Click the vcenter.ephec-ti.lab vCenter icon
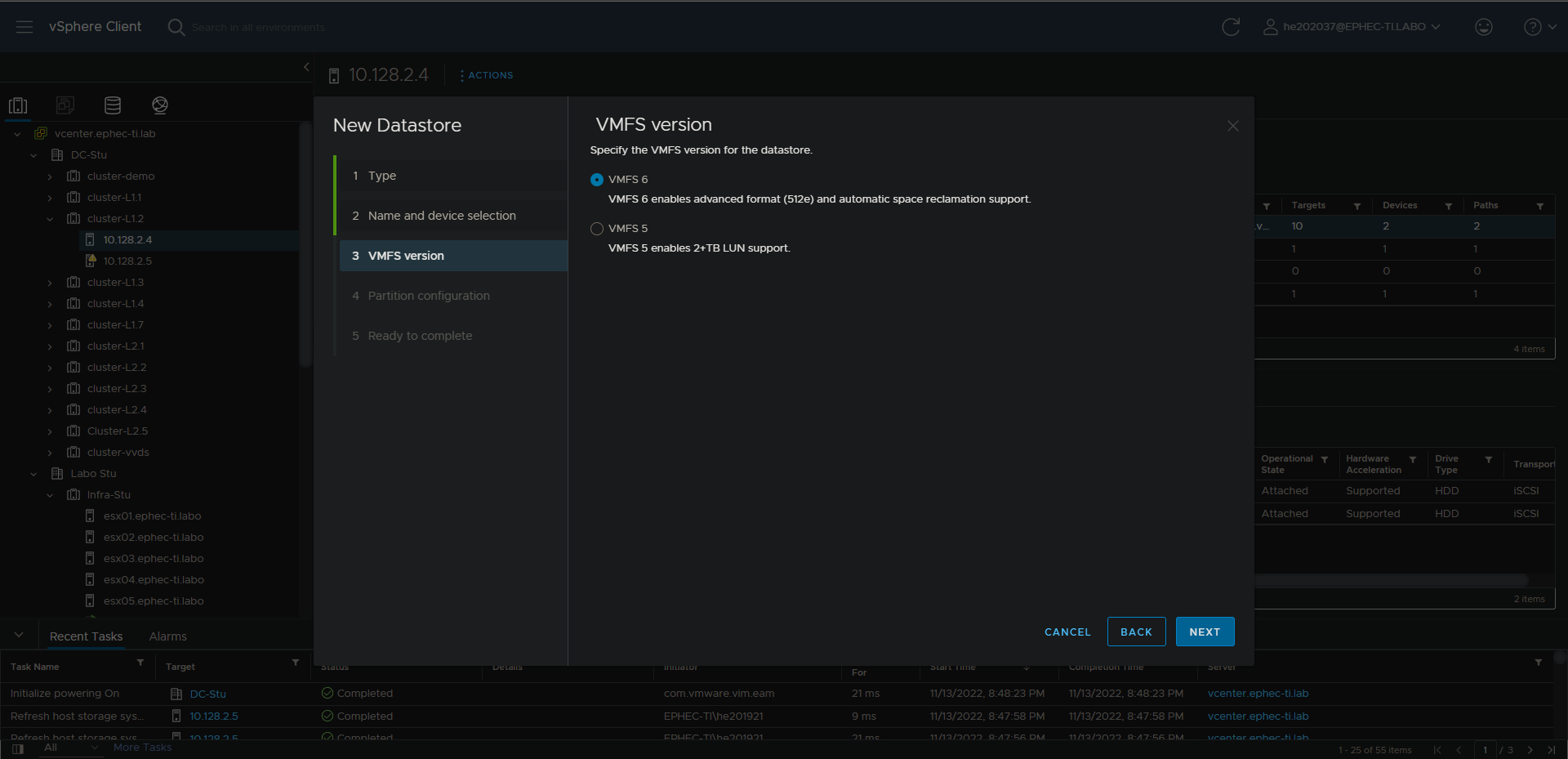Image resolution: width=1568 pixels, height=759 pixels. 41,133
